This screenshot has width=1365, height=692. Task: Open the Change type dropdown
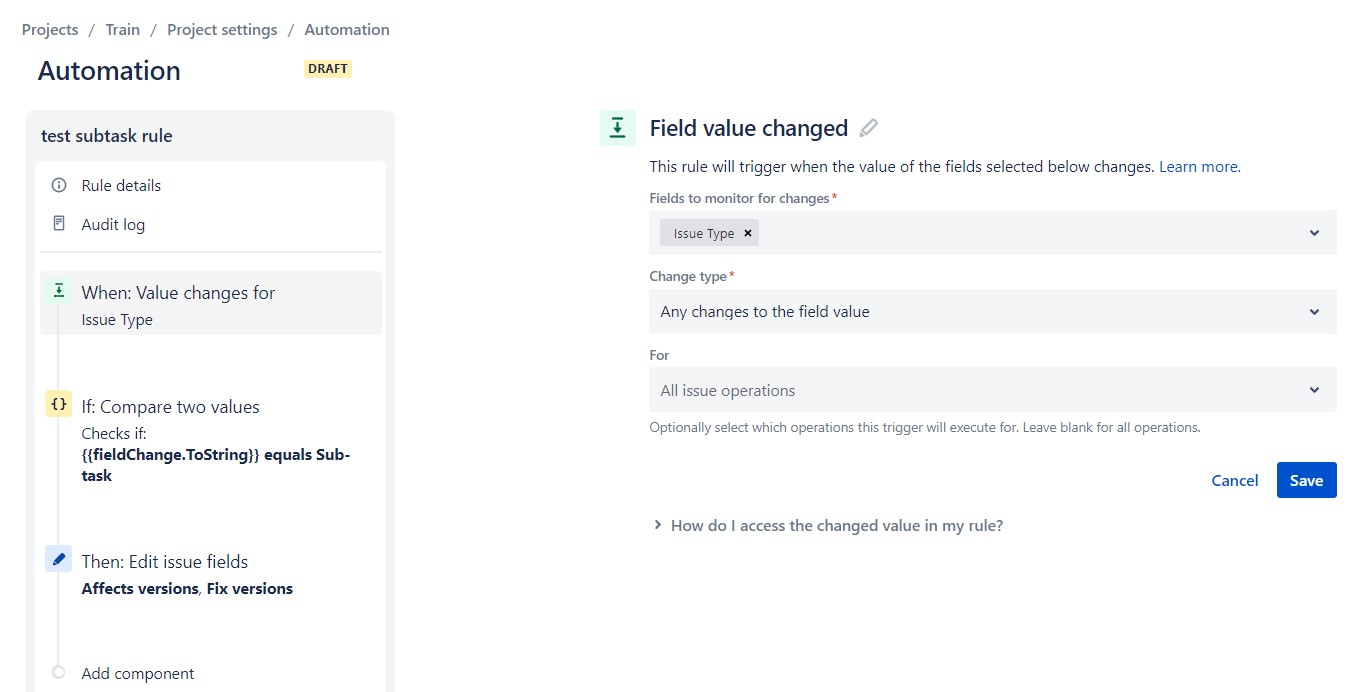pyautogui.click(x=1314, y=311)
